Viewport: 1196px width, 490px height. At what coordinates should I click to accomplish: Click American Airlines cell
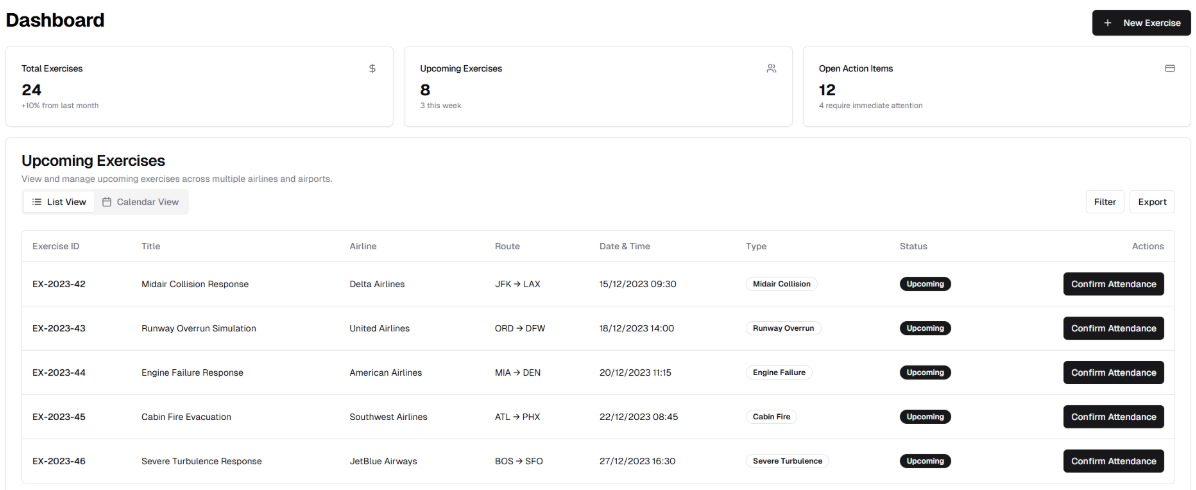click(385, 372)
